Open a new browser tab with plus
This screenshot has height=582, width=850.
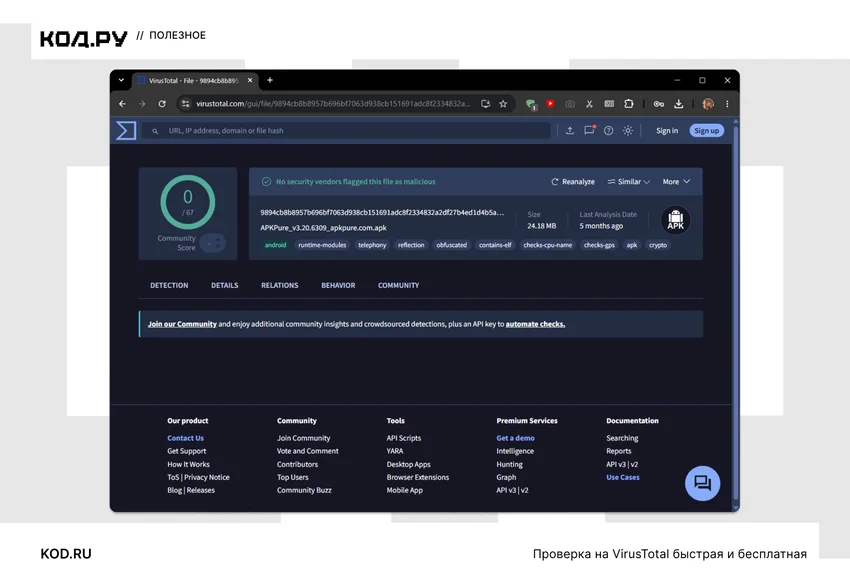point(269,80)
